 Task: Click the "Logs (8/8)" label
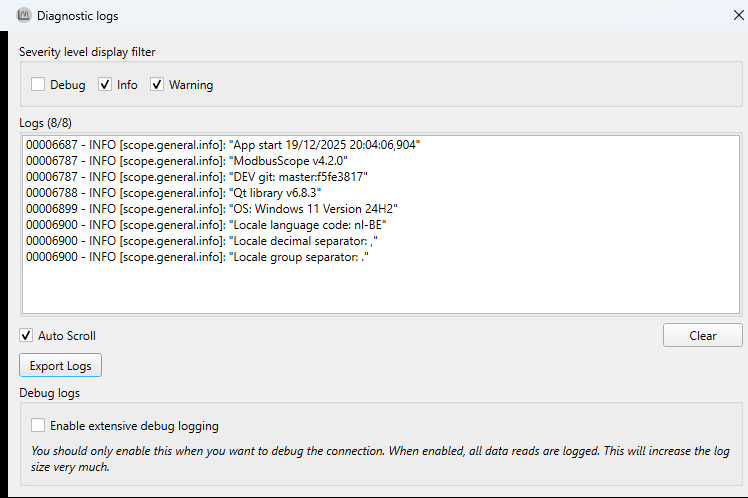point(45,123)
